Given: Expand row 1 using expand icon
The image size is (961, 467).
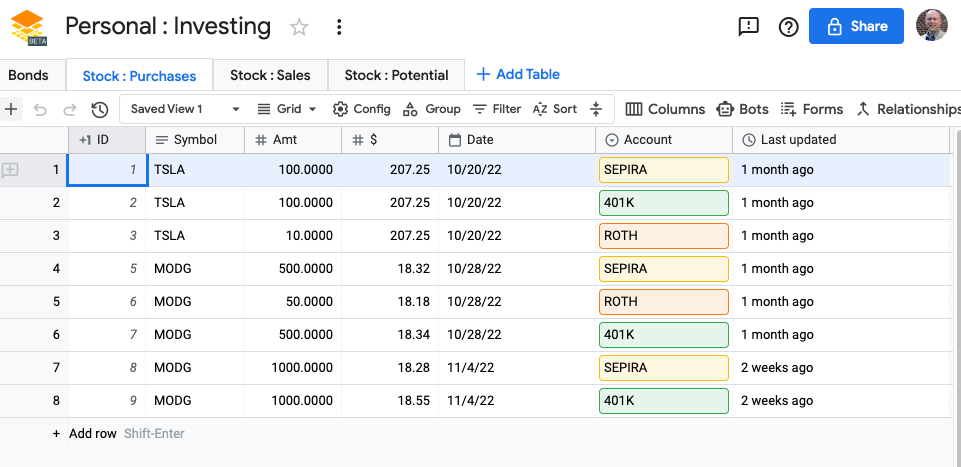Looking at the screenshot, I should click(x=11, y=170).
